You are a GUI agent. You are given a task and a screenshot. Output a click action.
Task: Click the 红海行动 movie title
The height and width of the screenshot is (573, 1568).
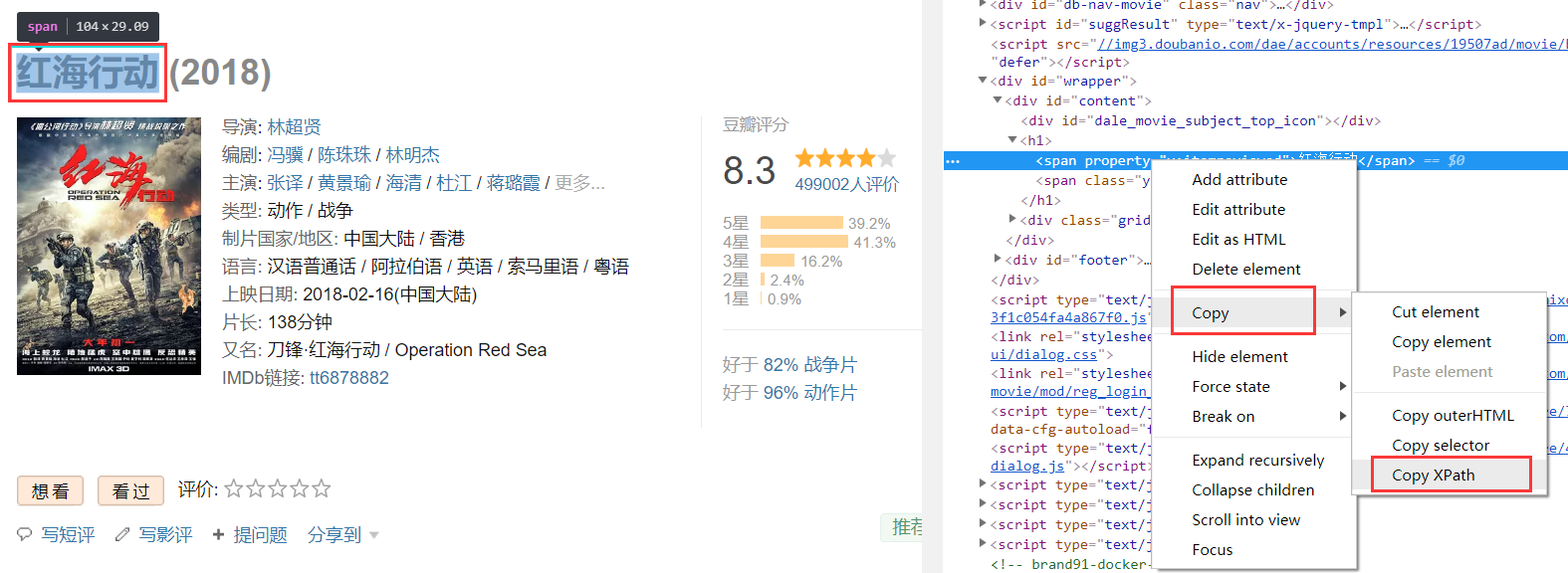tap(88, 72)
